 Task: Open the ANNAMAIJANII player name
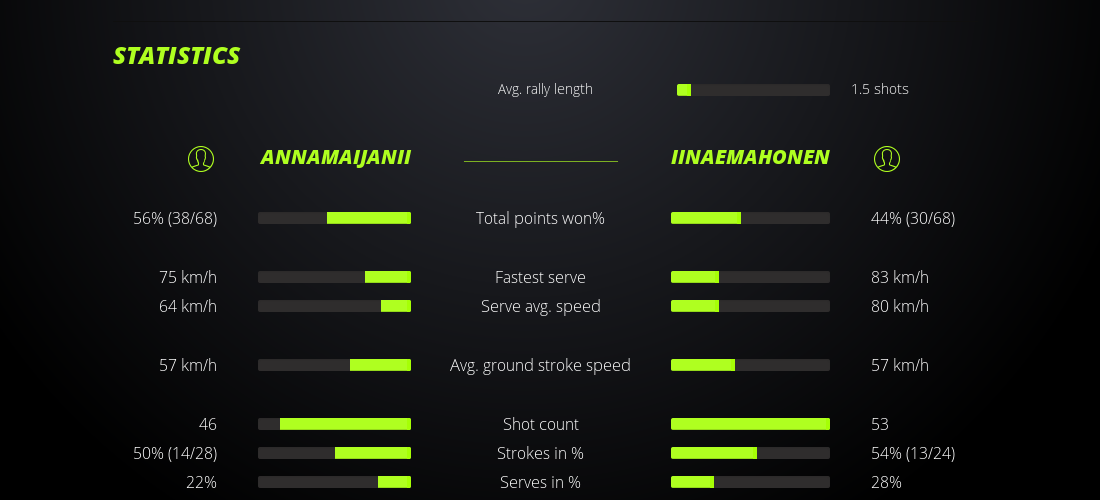coord(336,158)
